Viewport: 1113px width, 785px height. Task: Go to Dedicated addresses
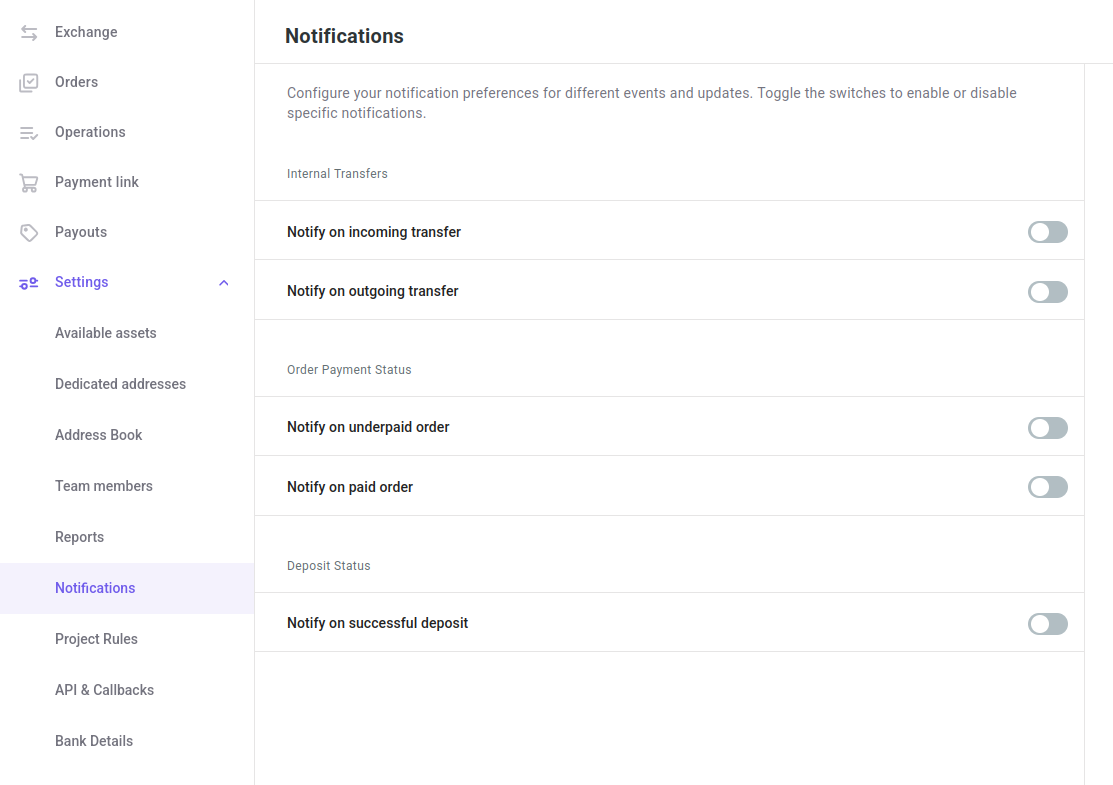click(120, 384)
